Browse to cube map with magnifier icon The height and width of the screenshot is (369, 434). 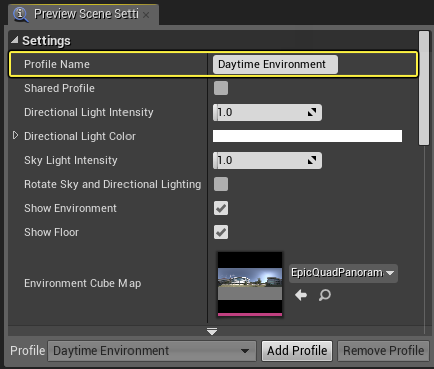coord(324,295)
